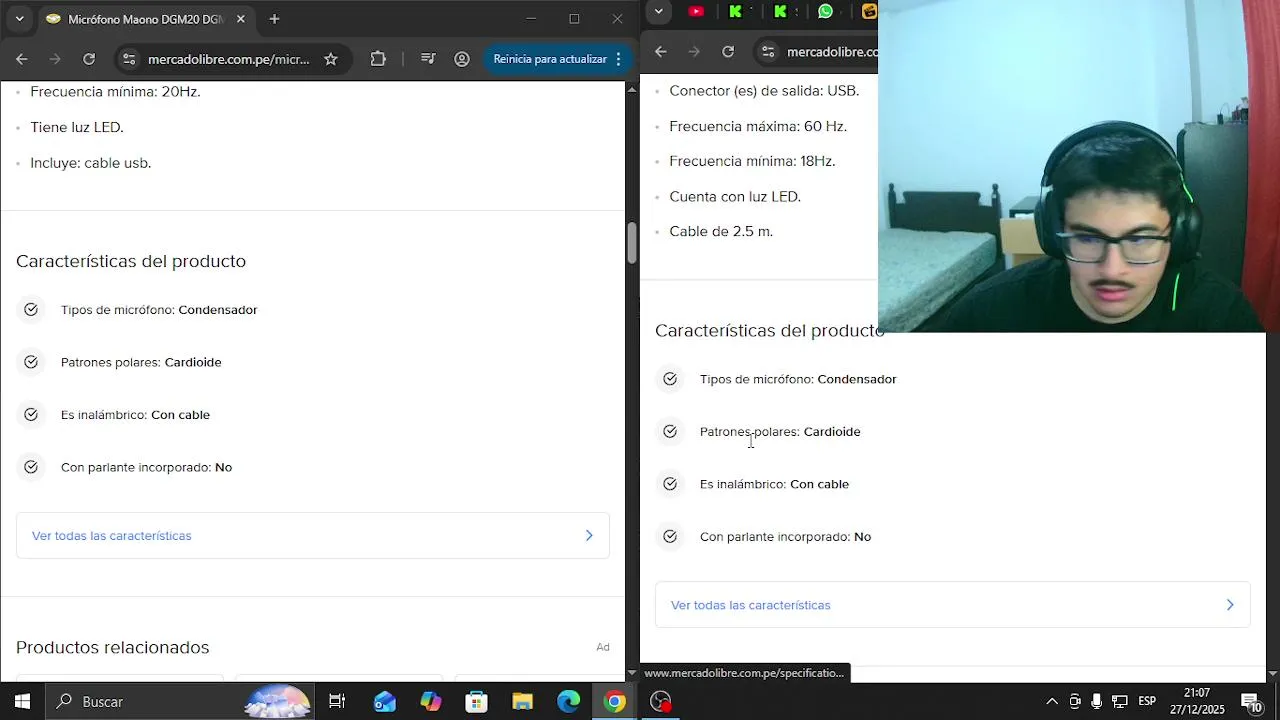Click check icon beside left 'Patrones polares'
Viewport: 1280px width, 720px height.
coord(31,362)
